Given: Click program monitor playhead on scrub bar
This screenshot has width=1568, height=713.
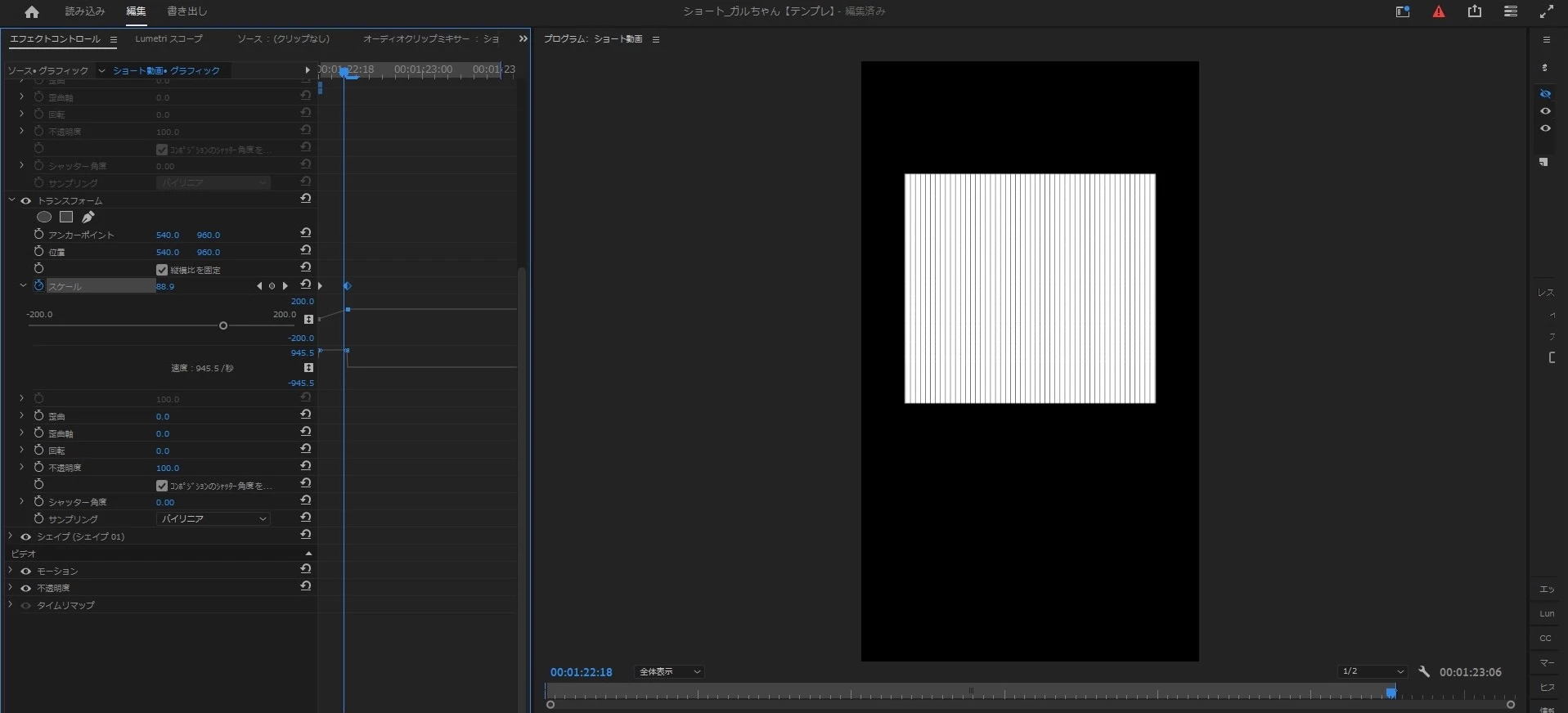Looking at the screenshot, I should (x=1391, y=693).
